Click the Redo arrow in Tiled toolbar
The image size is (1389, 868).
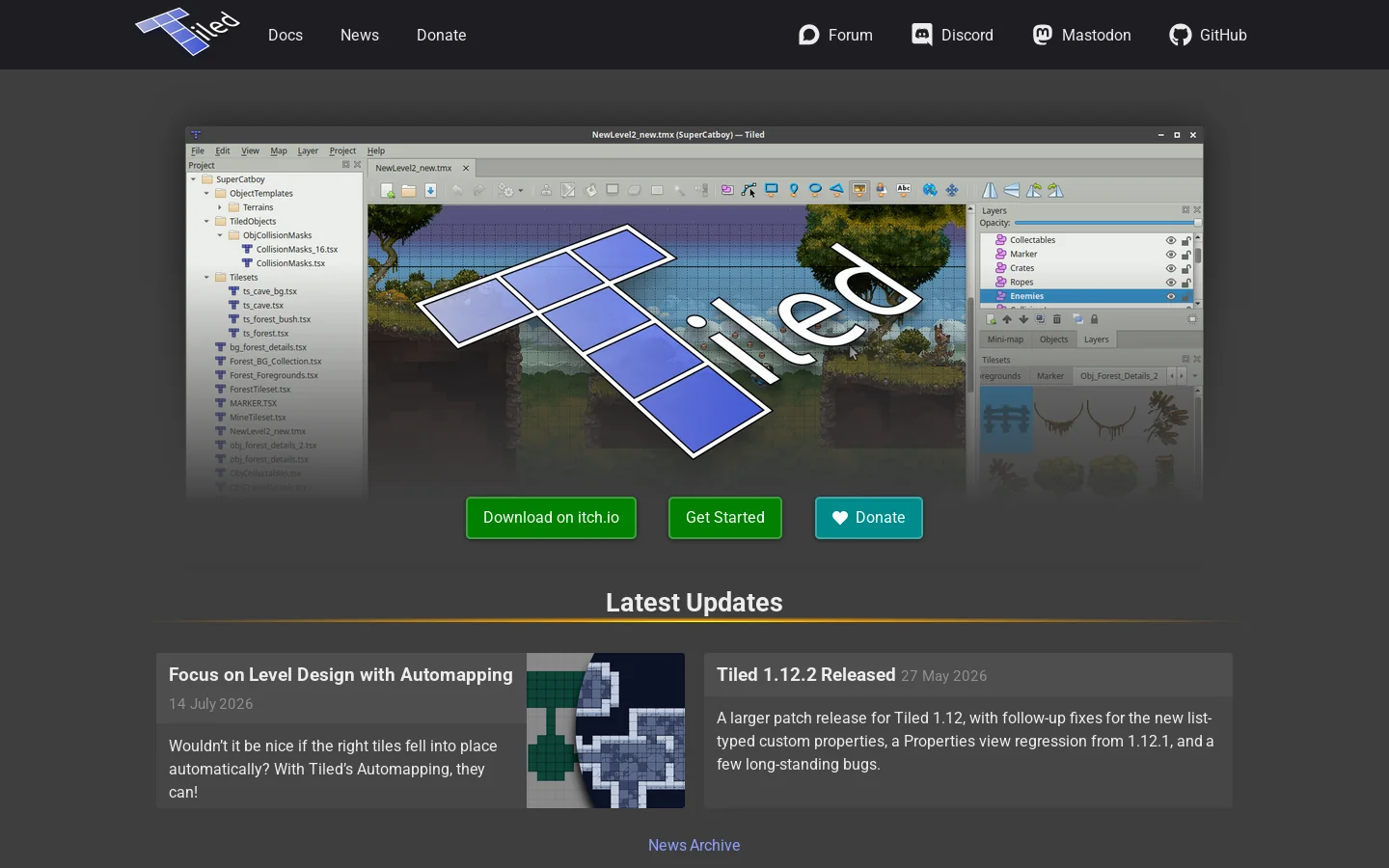coord(478,190)
